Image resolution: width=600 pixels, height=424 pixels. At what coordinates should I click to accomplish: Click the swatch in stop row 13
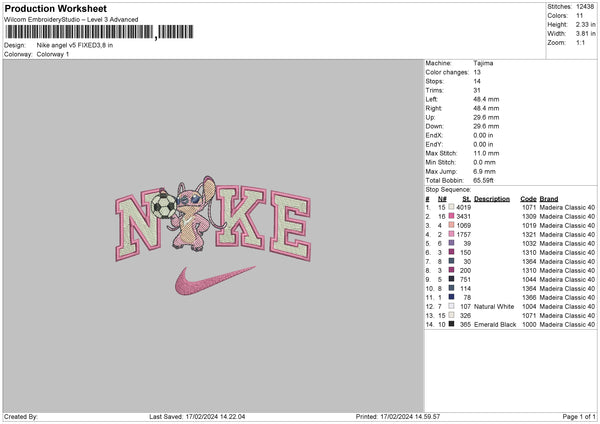[452, 315]
